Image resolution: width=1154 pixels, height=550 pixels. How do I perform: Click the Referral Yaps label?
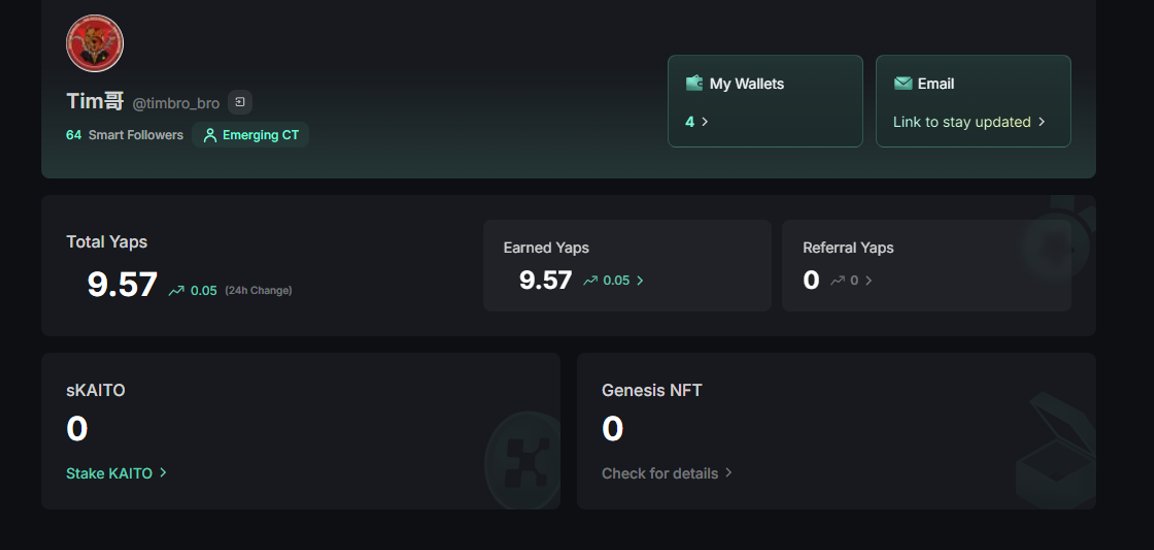tap(848, 248)
